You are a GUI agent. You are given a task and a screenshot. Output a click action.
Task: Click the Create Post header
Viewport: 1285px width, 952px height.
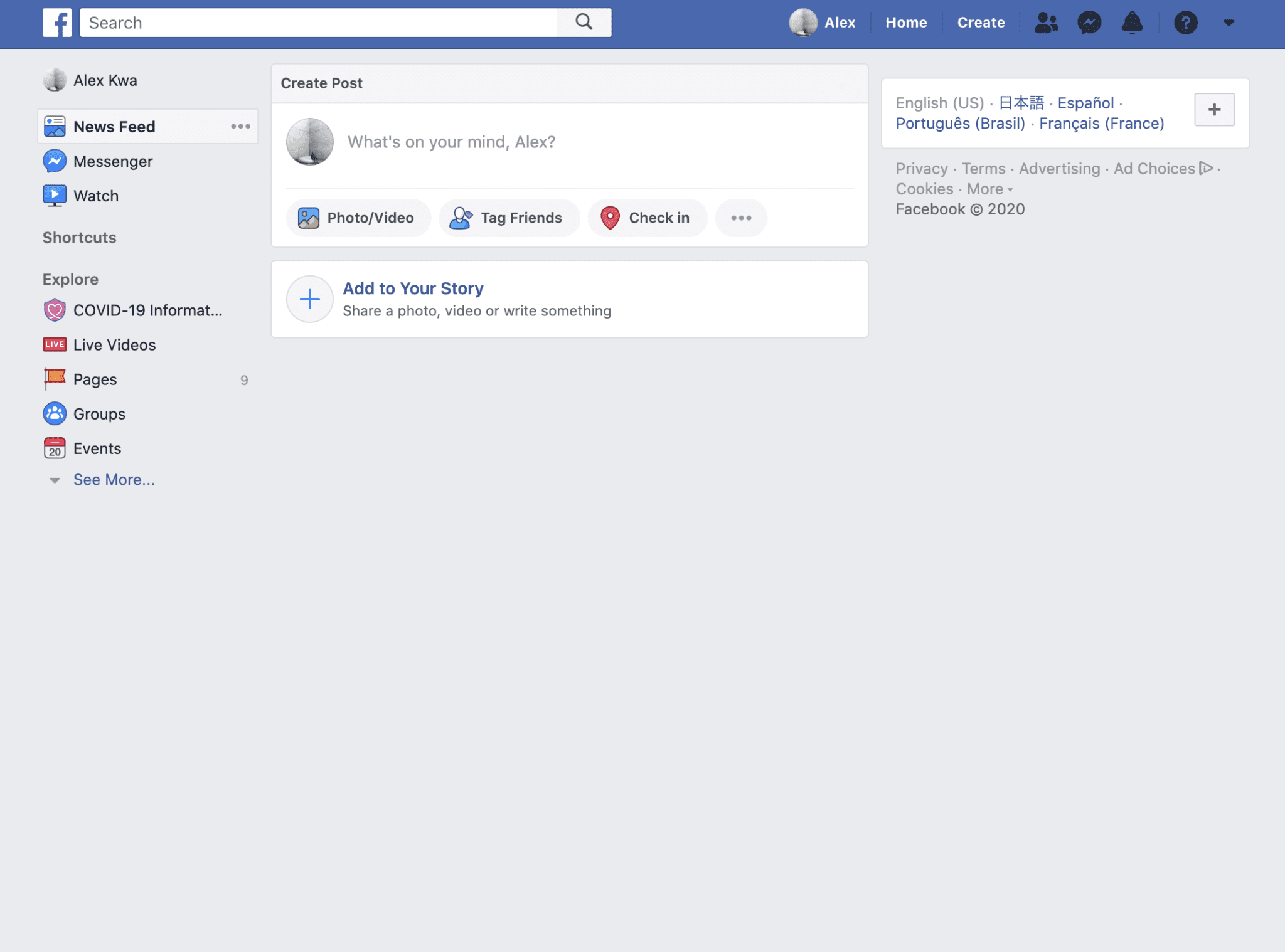pos(321,83)
